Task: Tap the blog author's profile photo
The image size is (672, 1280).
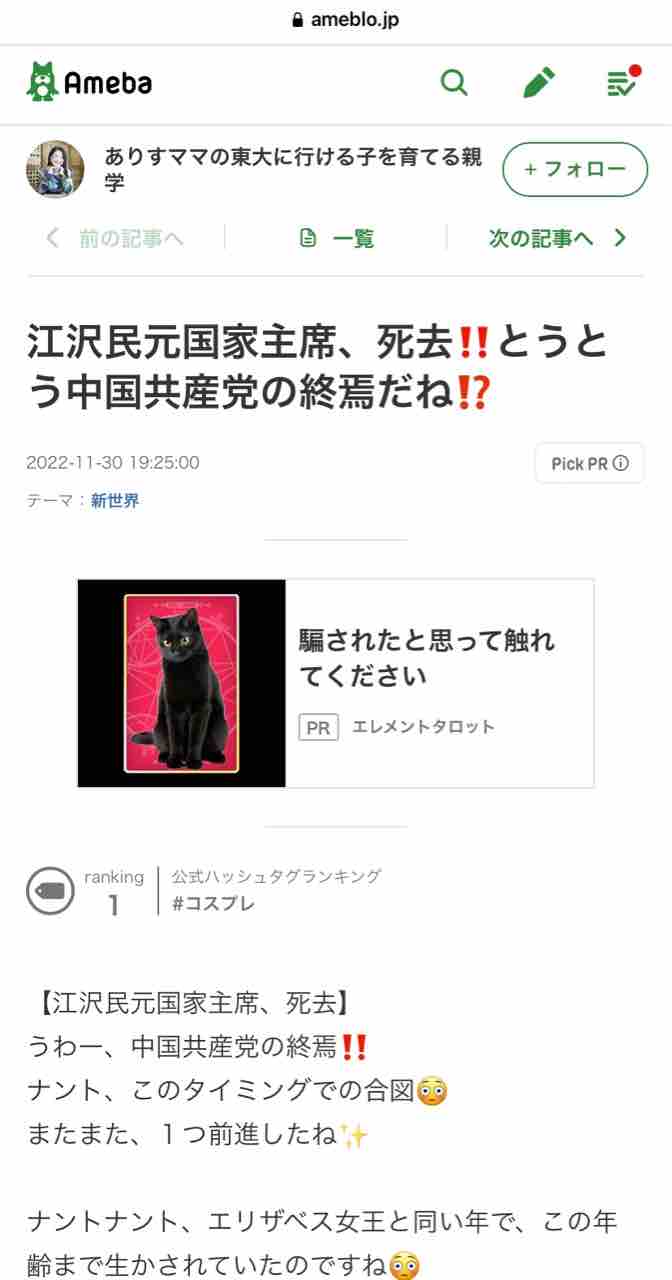Action: pyautogui.click(x=55, y=169)
